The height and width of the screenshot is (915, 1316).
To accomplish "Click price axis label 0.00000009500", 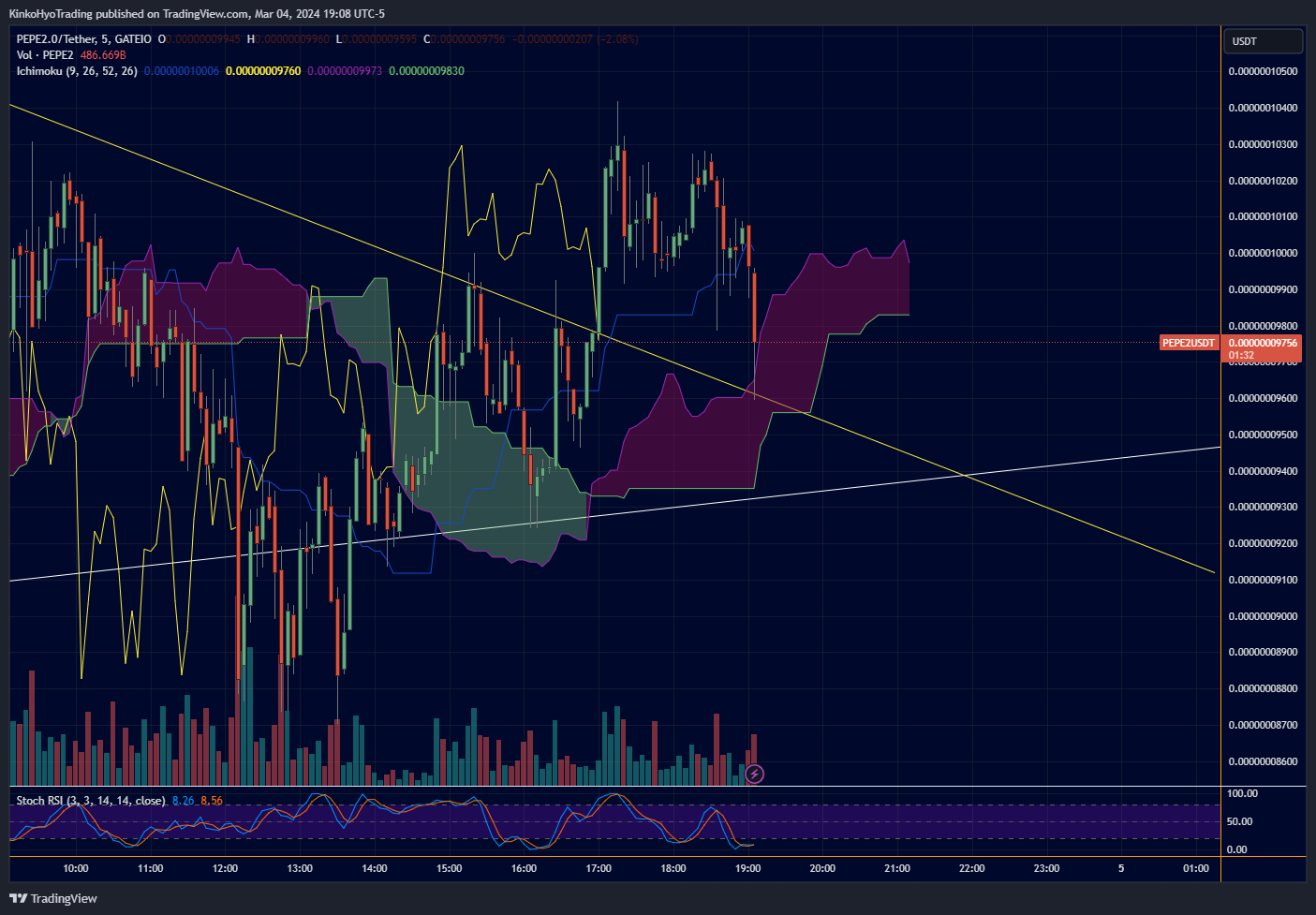I will (x=1263, y=435).
